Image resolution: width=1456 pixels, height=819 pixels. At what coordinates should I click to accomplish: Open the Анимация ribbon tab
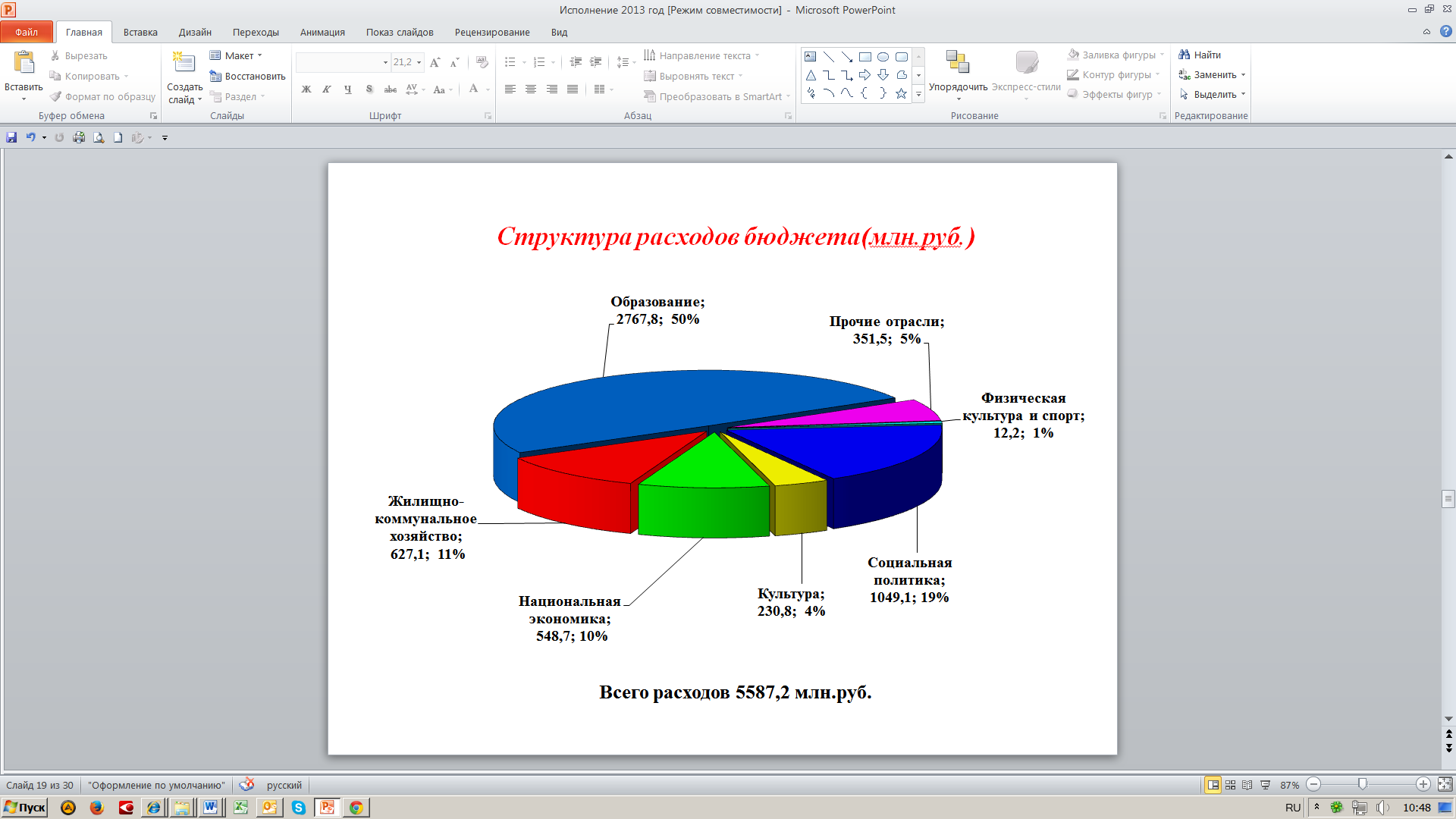pos(322,33)
